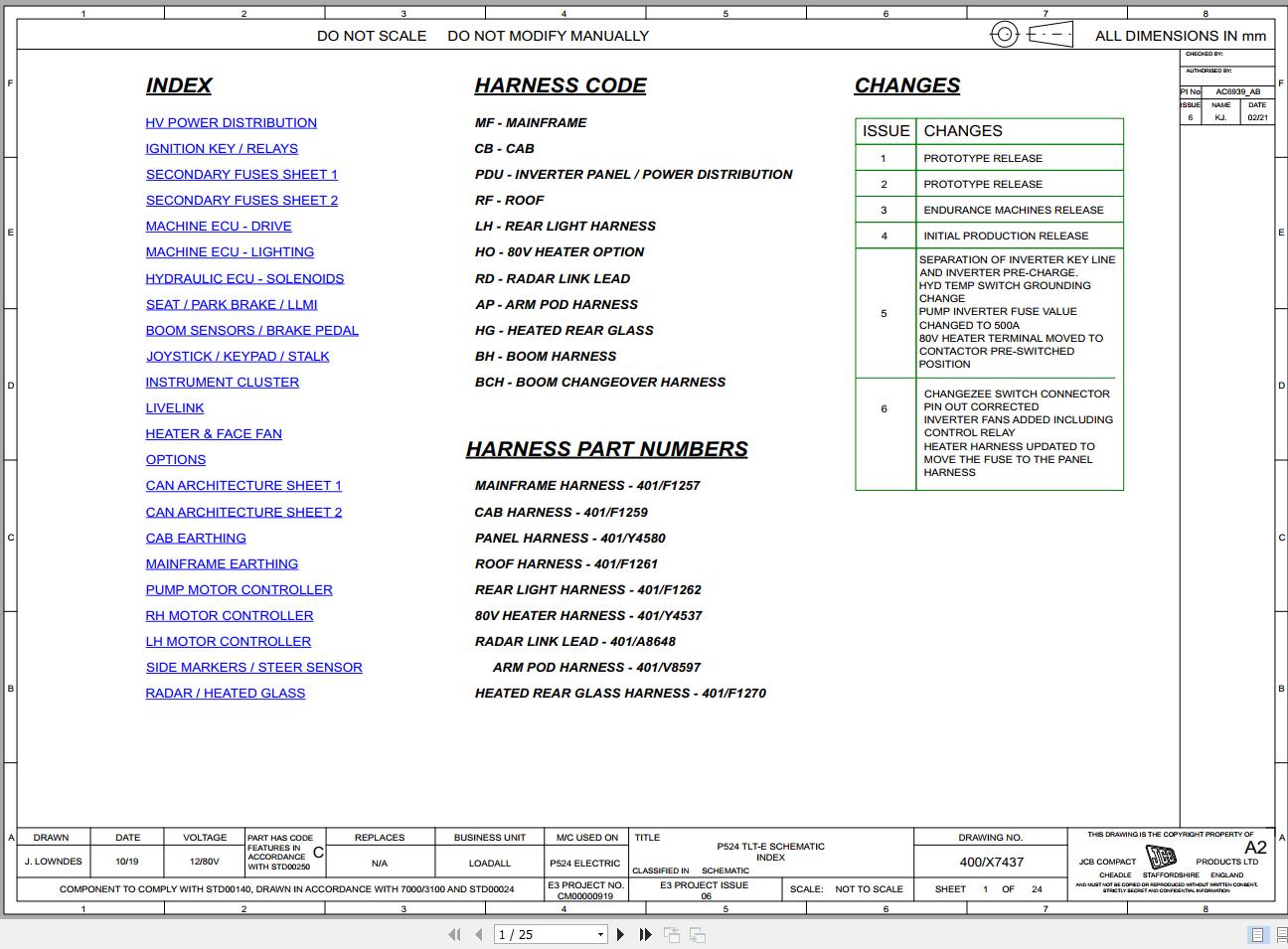Jump to RH MOTOR CONTROLLER sheet
The width and height of the screenshot is (1288, 949).
click(x=230, y=615)
